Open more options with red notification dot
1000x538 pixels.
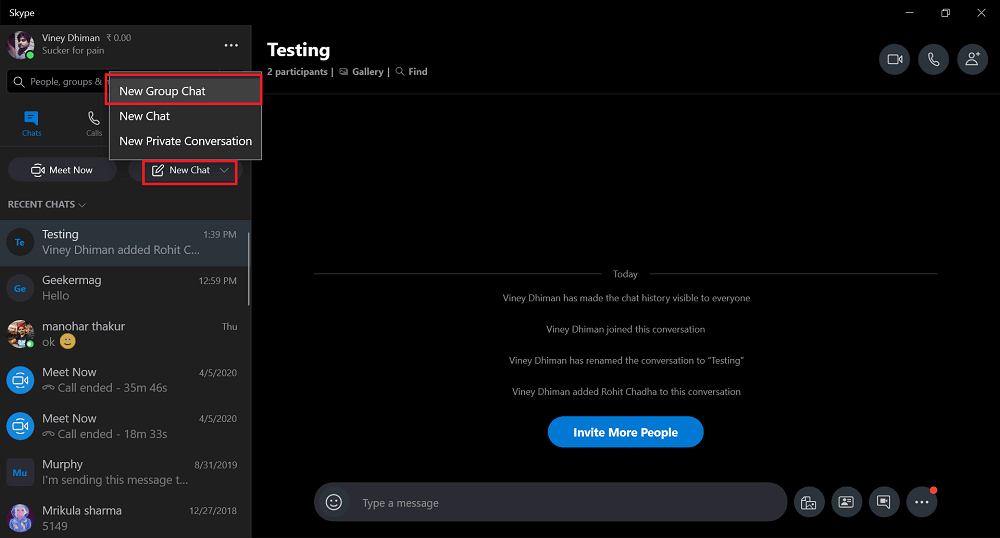click(x=922, y=502)
